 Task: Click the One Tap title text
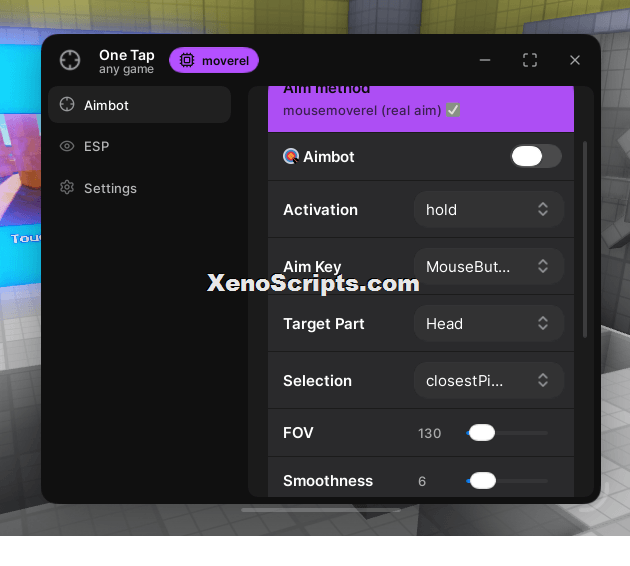point(127,55)
